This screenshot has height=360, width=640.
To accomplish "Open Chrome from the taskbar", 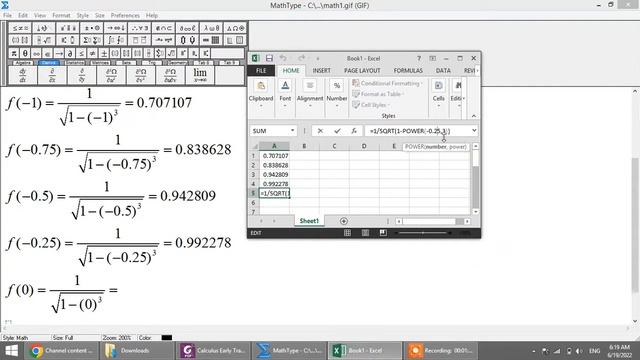I will click(x=62, y=351).
